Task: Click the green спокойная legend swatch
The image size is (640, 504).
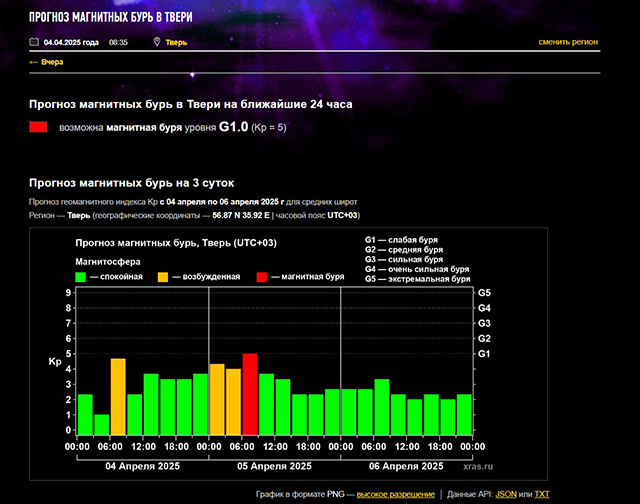Action: tap(80, 277)
